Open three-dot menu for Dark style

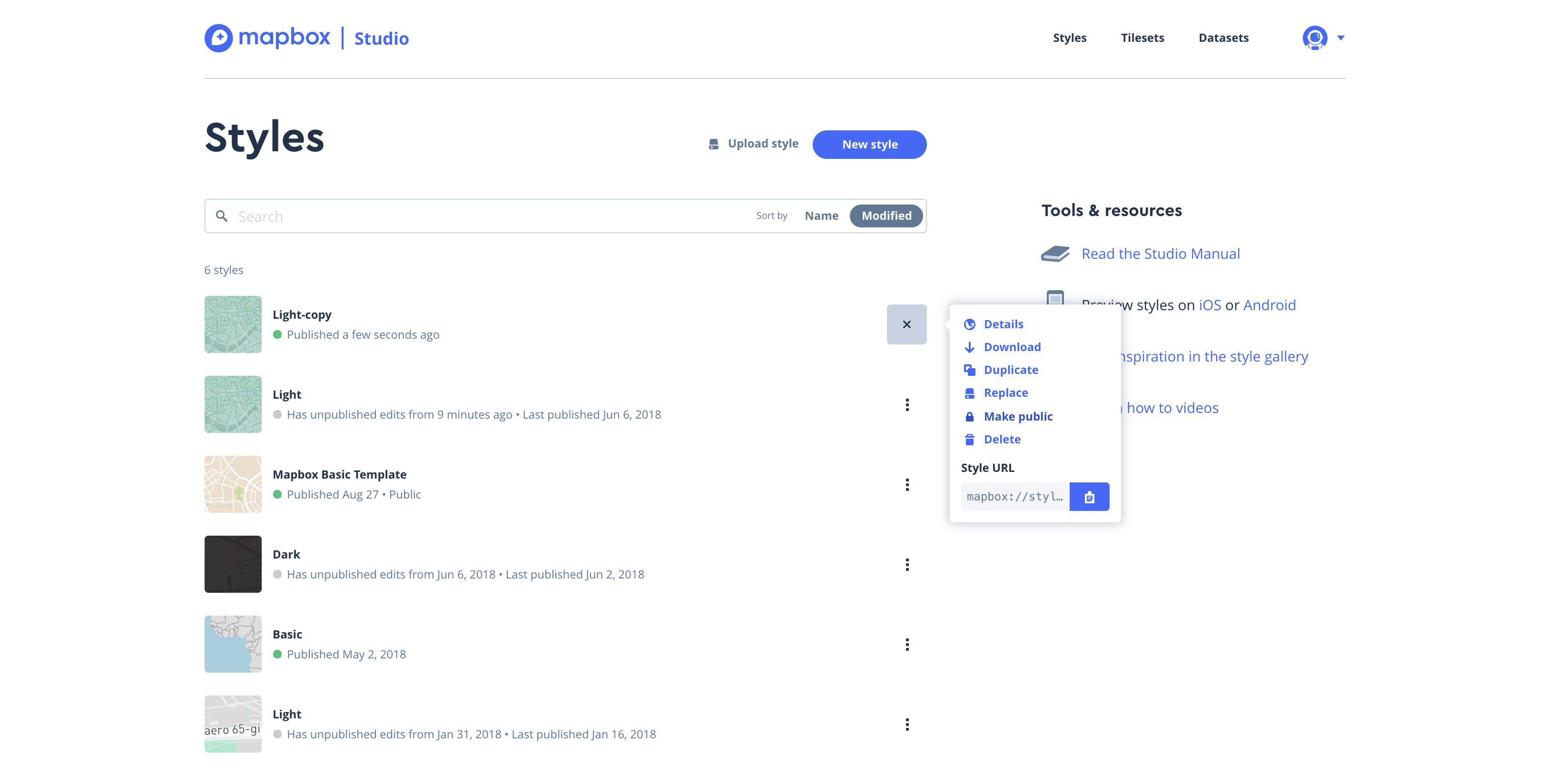coord(906,565)
